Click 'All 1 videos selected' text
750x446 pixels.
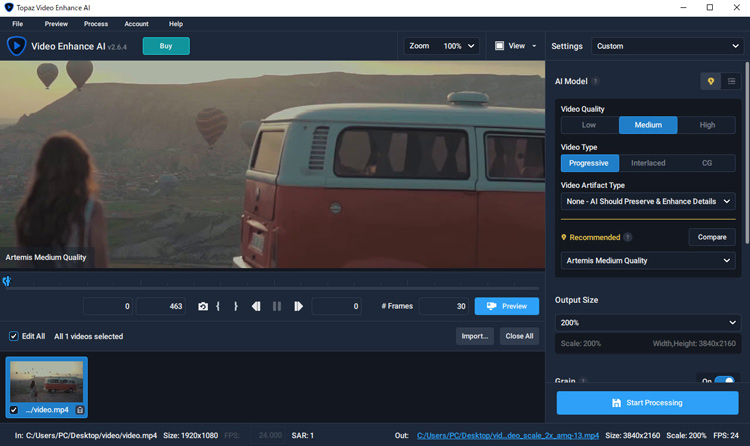(x=88, y=336)
